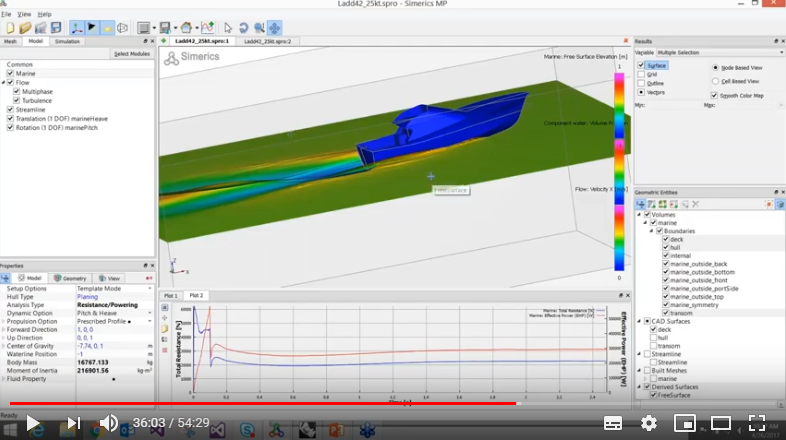Screen dimensions: 786x440
Task: Expand the Propulsion Option property row
Action: [x=4, y=321]
